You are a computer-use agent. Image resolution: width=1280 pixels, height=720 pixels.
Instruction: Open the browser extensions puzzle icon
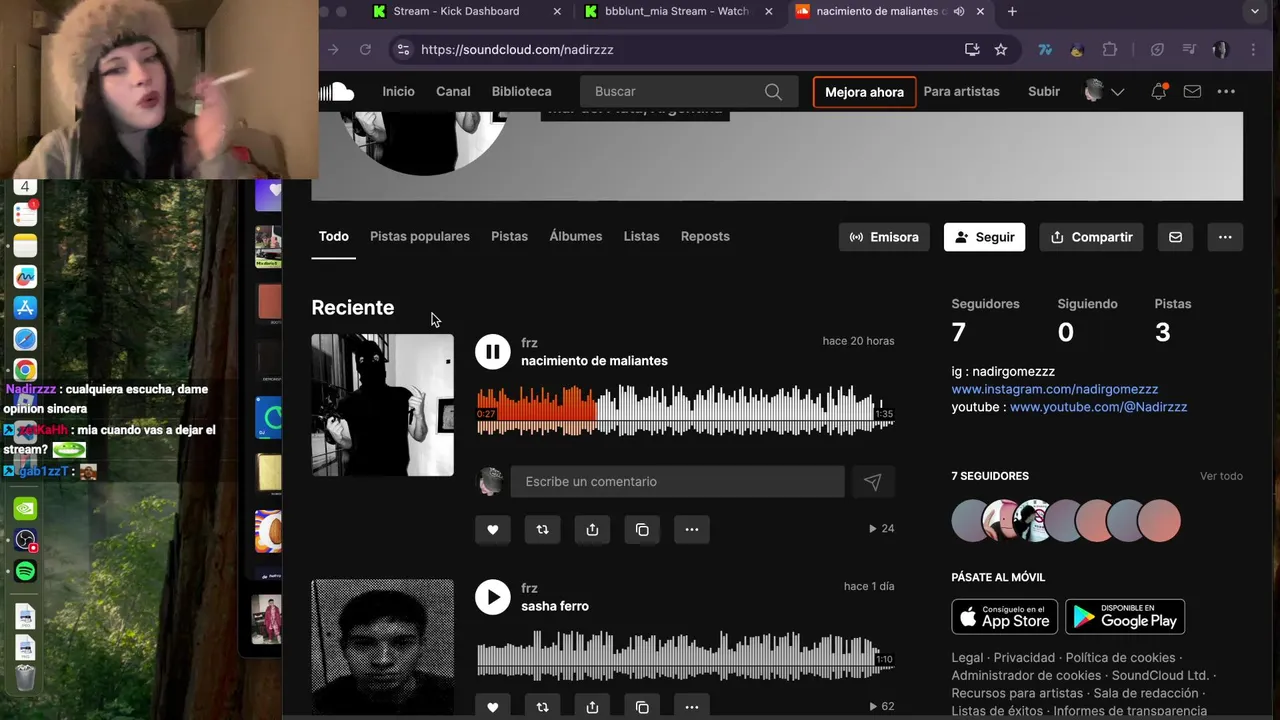click(x=1109, y=49)
